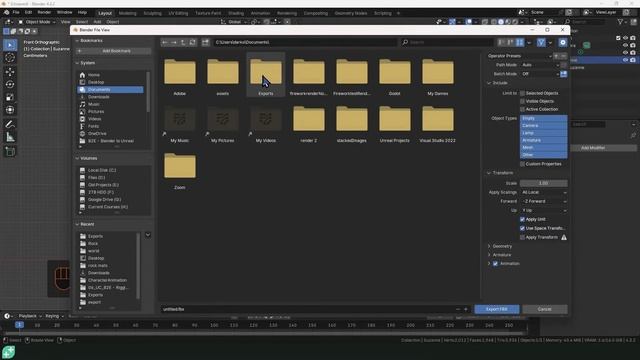640x360 pixels.
Task: Open Operator Presets dropdown
Action: point(520,56)
